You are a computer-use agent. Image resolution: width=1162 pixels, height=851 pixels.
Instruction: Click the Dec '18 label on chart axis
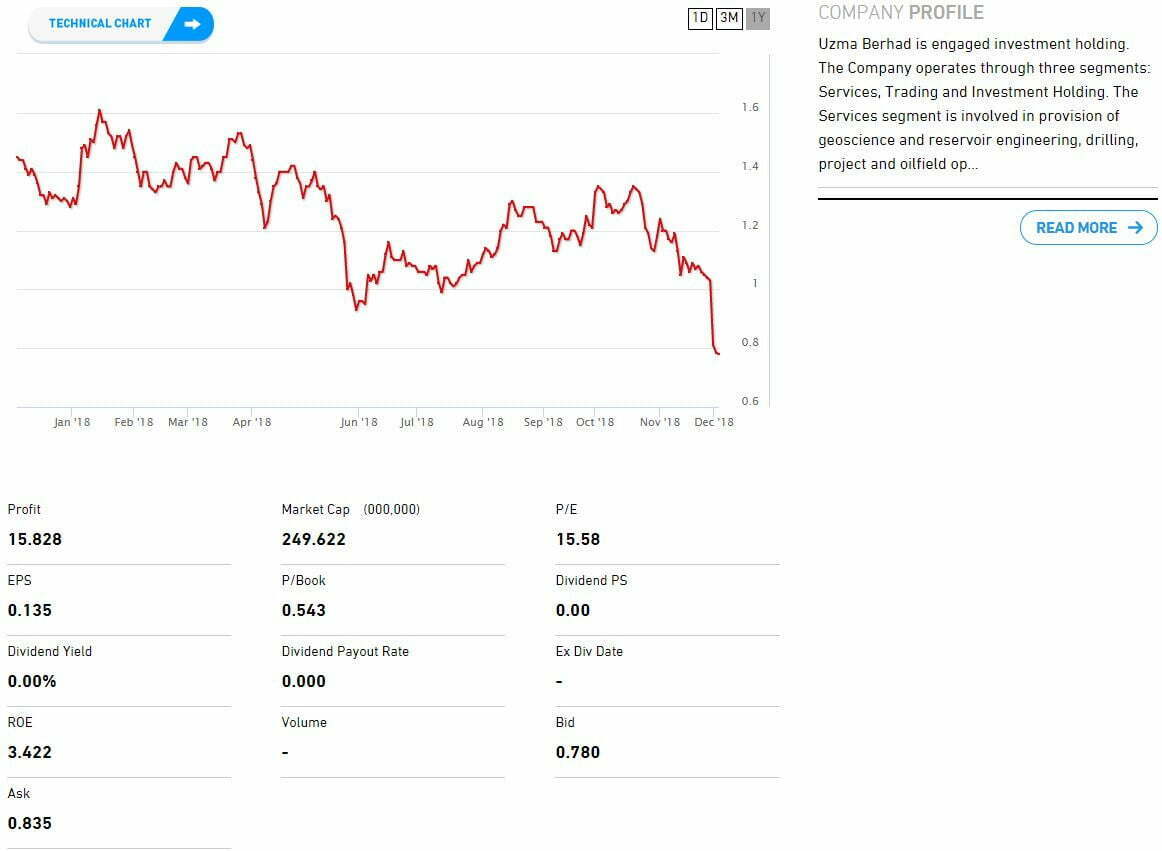pyautogui.click(x=714, y=422)
